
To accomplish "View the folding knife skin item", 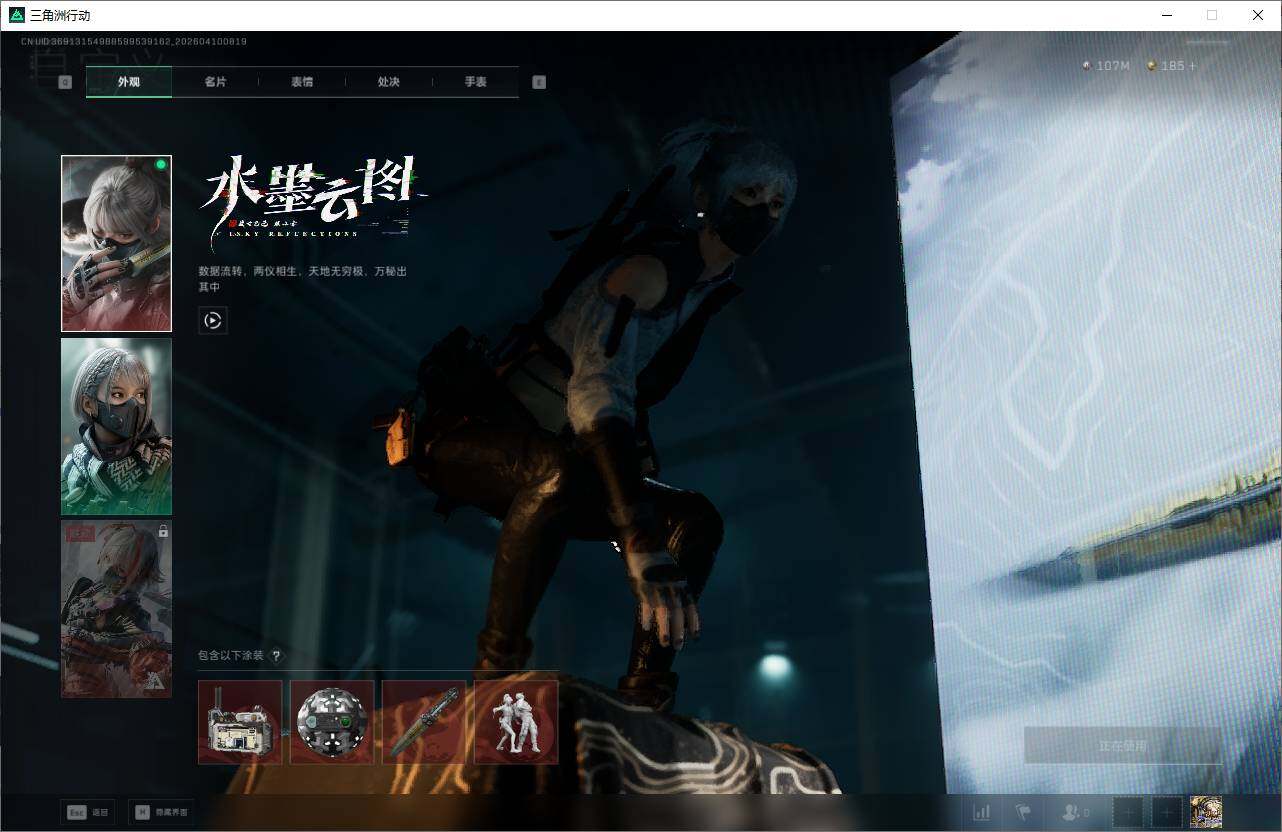I will tap(424, 722).
